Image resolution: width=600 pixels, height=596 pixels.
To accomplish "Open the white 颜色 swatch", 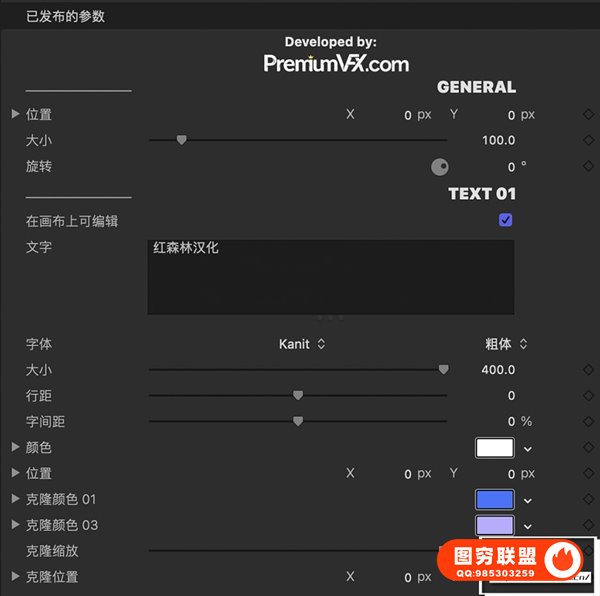I will [x=495, y=448].
